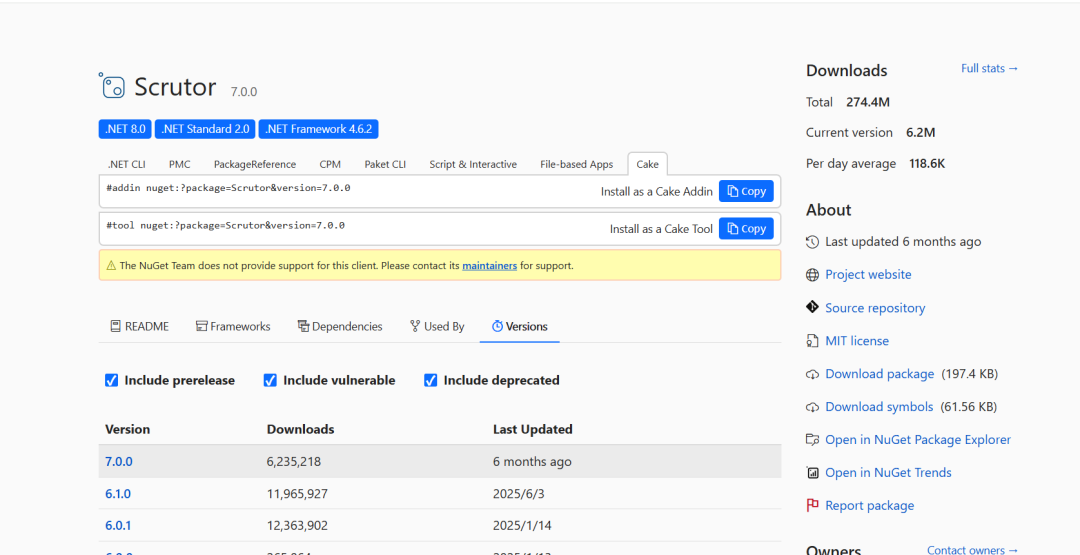Show the Dependencies tab
1080x555 pixels.
(340, 326)
